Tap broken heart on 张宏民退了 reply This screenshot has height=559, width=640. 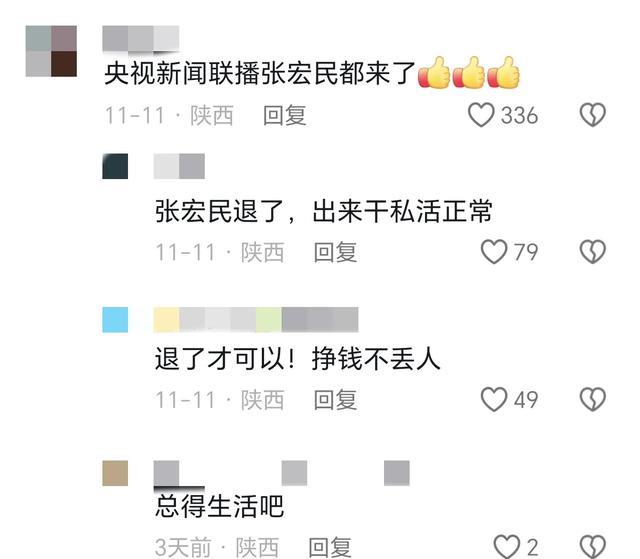click(593, 251)
